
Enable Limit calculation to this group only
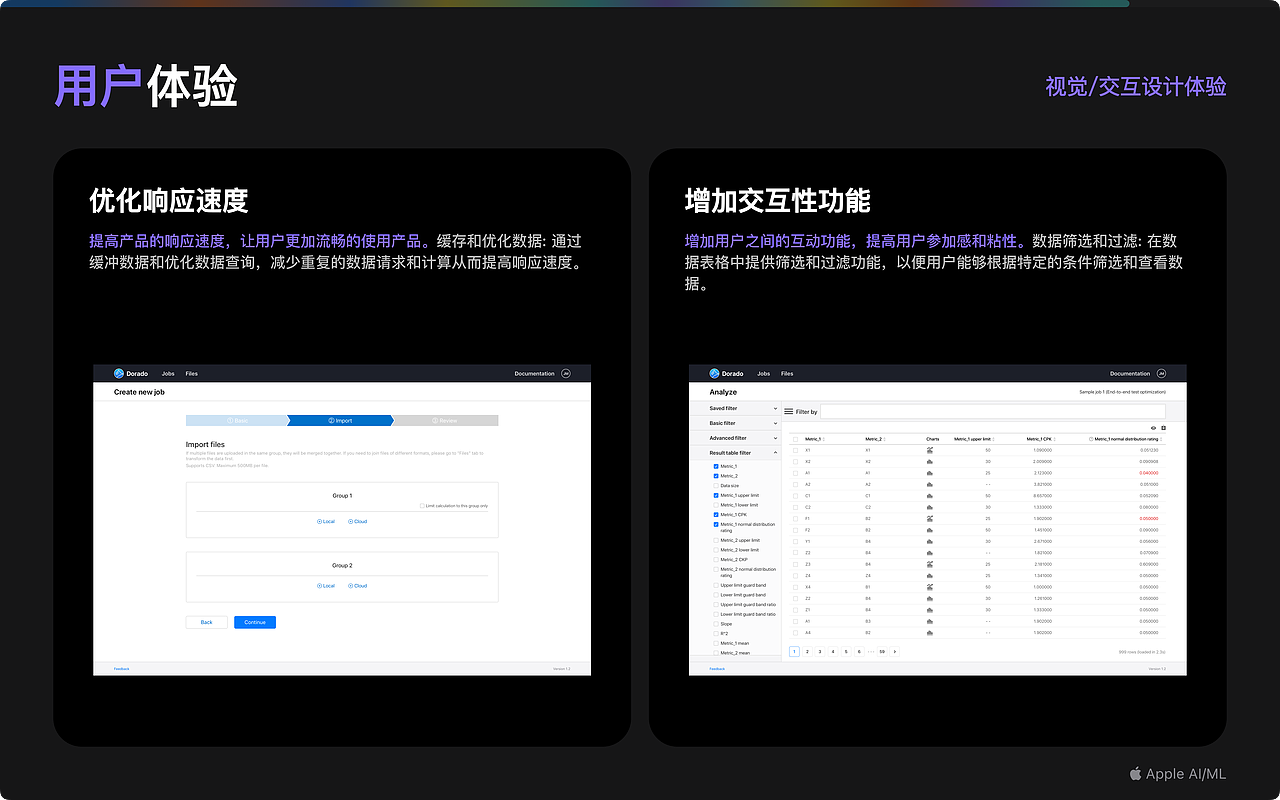click(422, 506)
